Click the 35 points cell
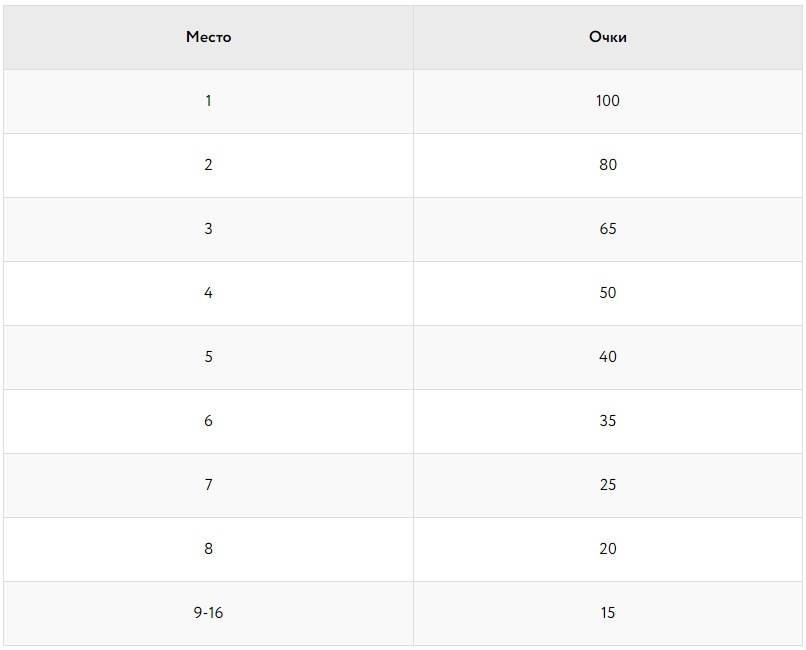The image size is (806, 650). (608, 421)
